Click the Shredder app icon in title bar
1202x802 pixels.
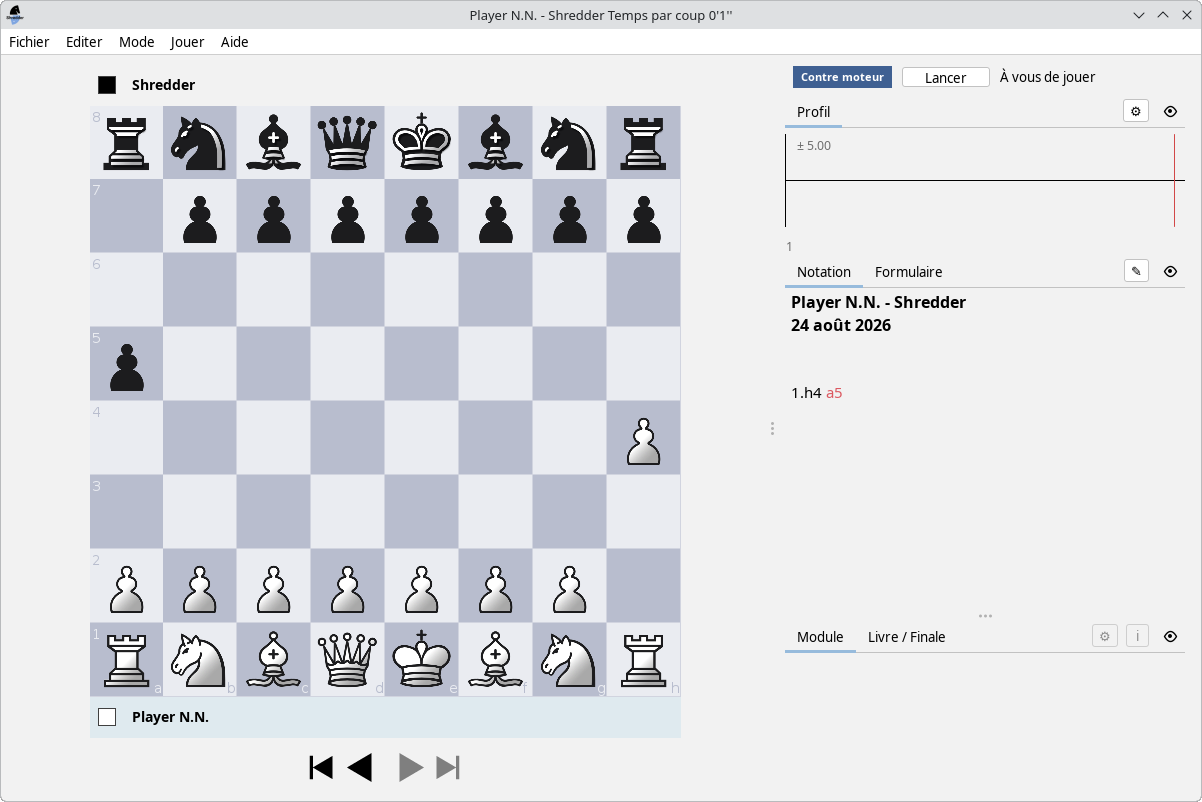tap(15, 14)
